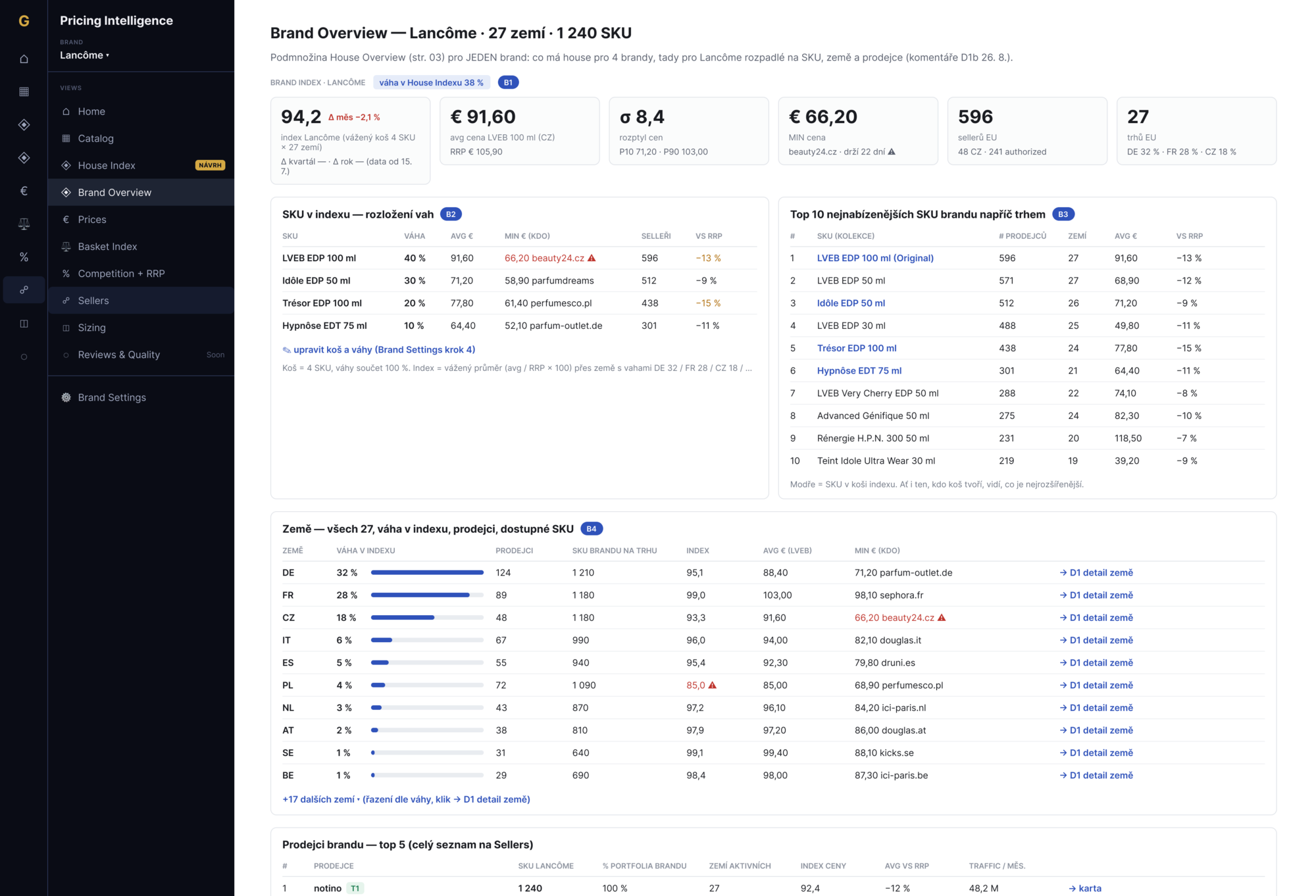Open Catalog view in sidebar
Screen dimensions: 1316x896
pos(141,138)
